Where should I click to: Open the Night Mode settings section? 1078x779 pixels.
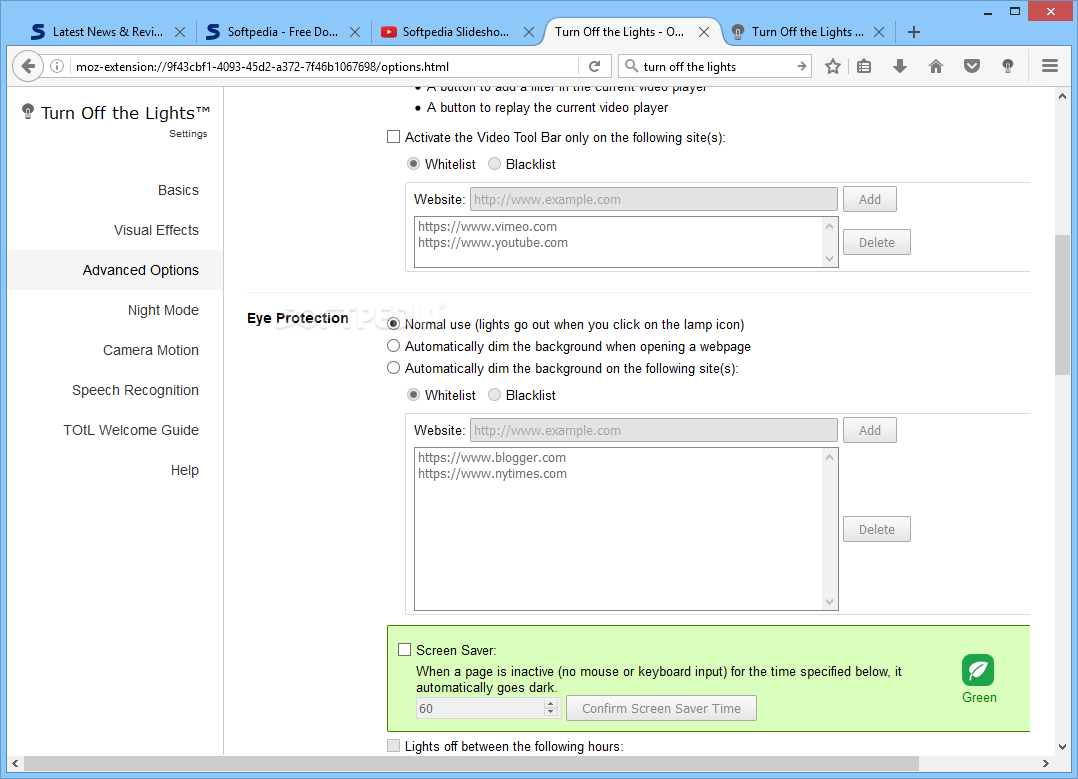(x=163, y=310)
